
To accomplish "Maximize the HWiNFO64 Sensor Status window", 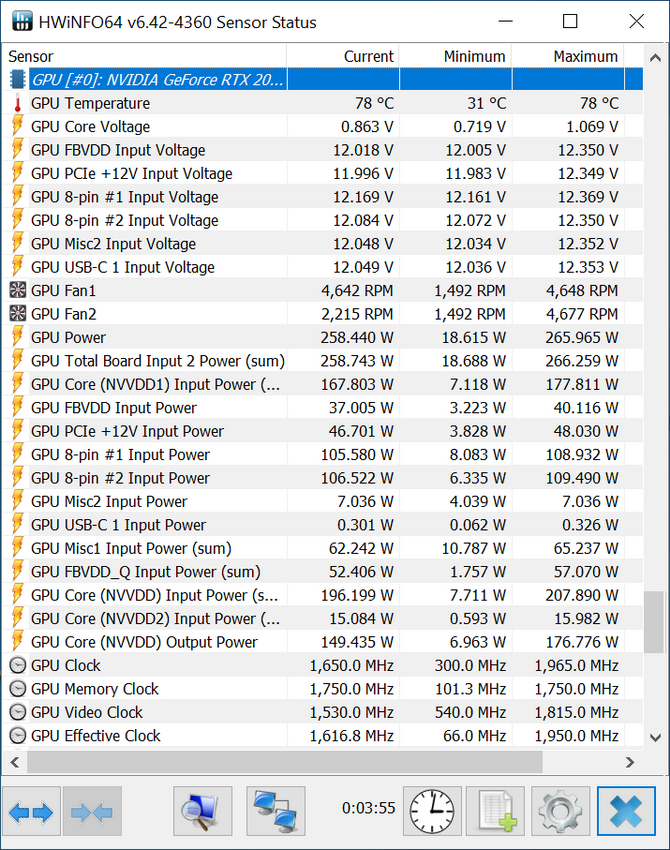I will (570, 21).
